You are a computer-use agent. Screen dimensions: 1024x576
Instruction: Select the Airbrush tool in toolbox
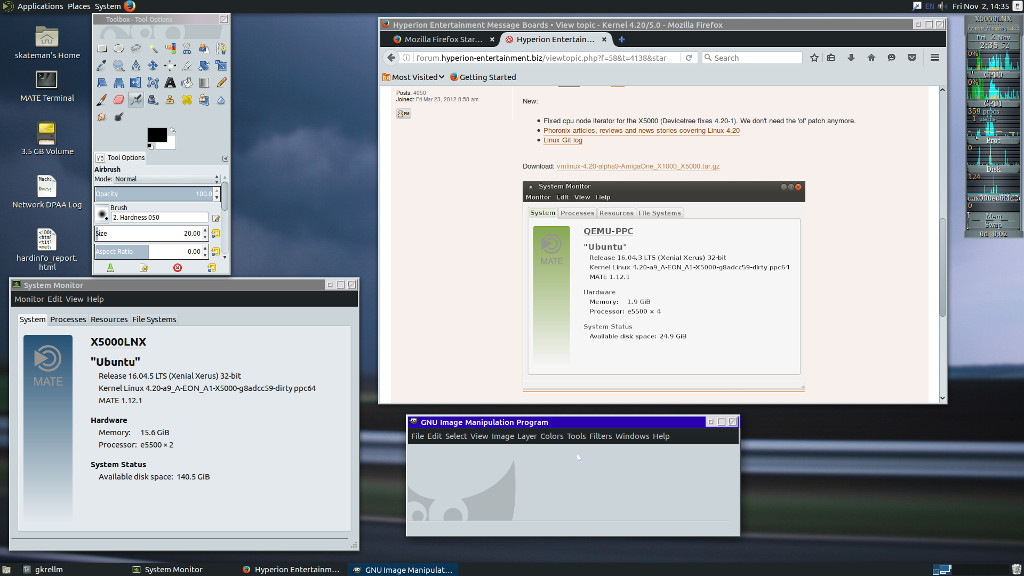136,100
